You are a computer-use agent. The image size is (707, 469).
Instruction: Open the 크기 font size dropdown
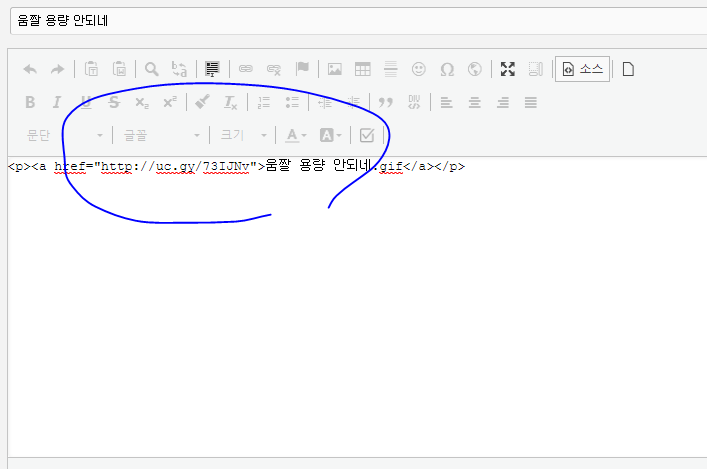243,135
